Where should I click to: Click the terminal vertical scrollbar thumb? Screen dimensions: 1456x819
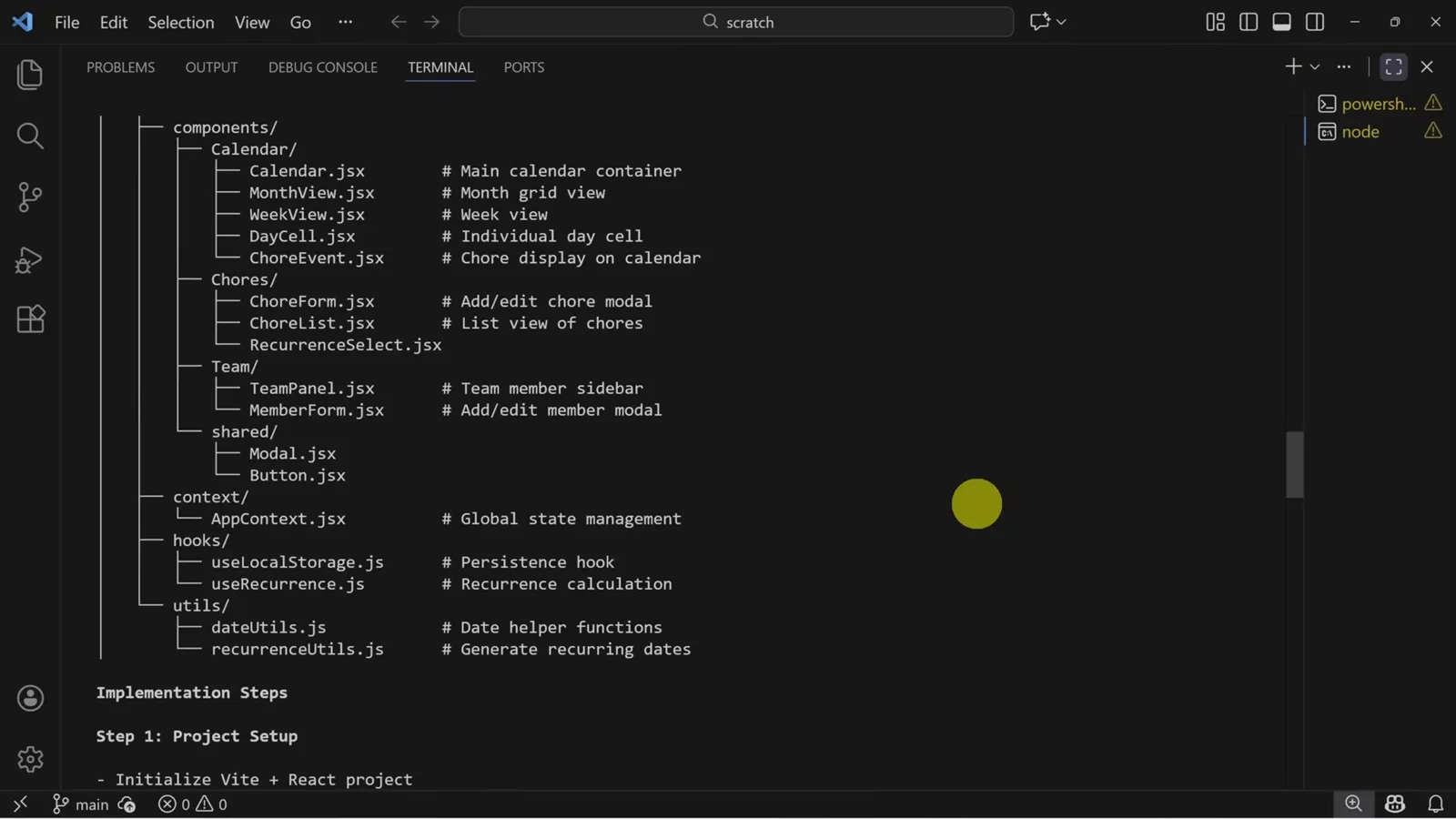click(x=1295, y=465)
